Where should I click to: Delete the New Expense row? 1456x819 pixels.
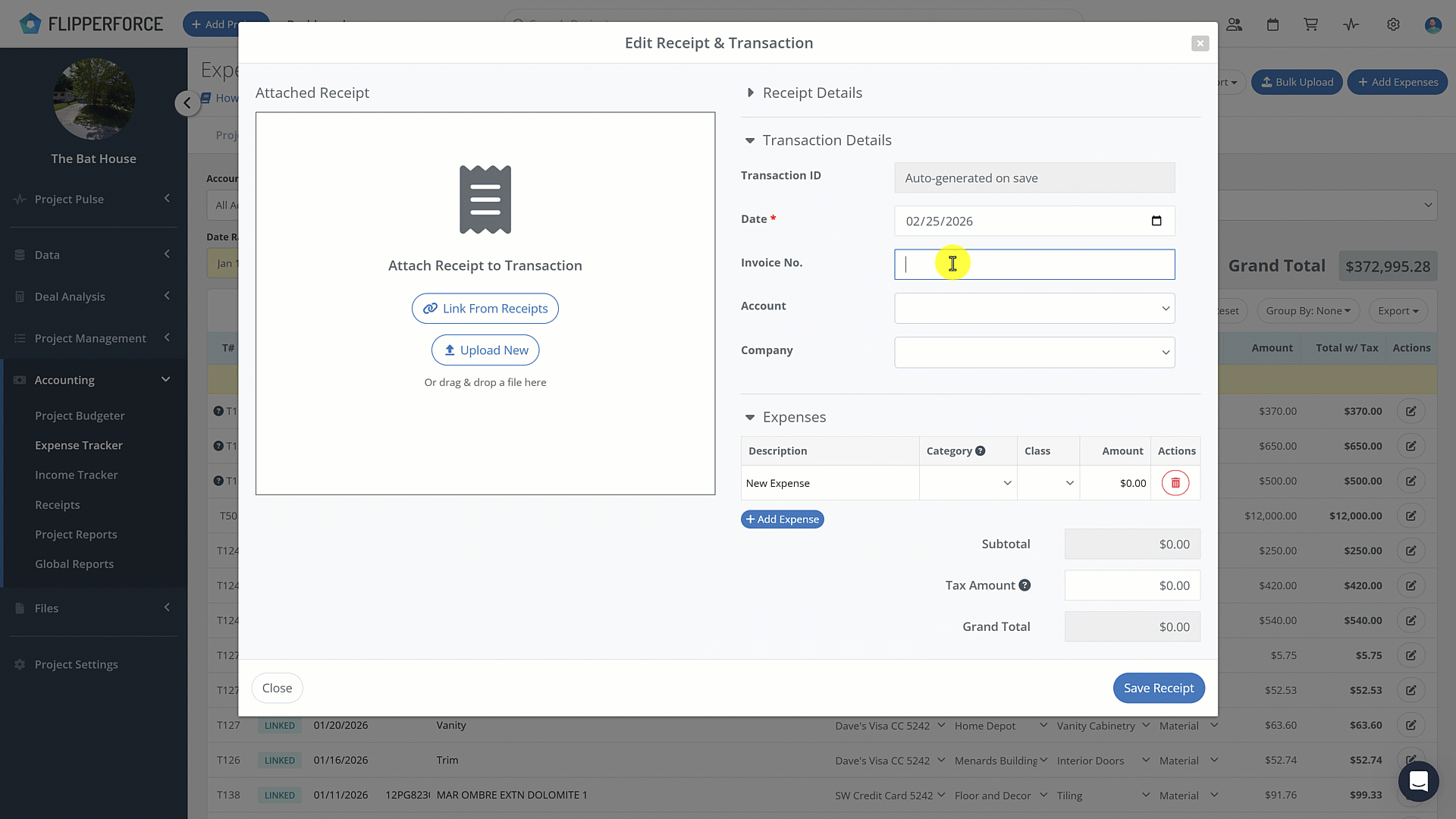[1175, 483]
